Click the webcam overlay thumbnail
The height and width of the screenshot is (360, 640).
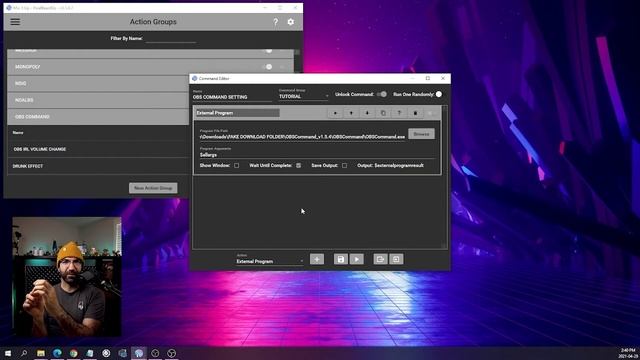point(67,277)
